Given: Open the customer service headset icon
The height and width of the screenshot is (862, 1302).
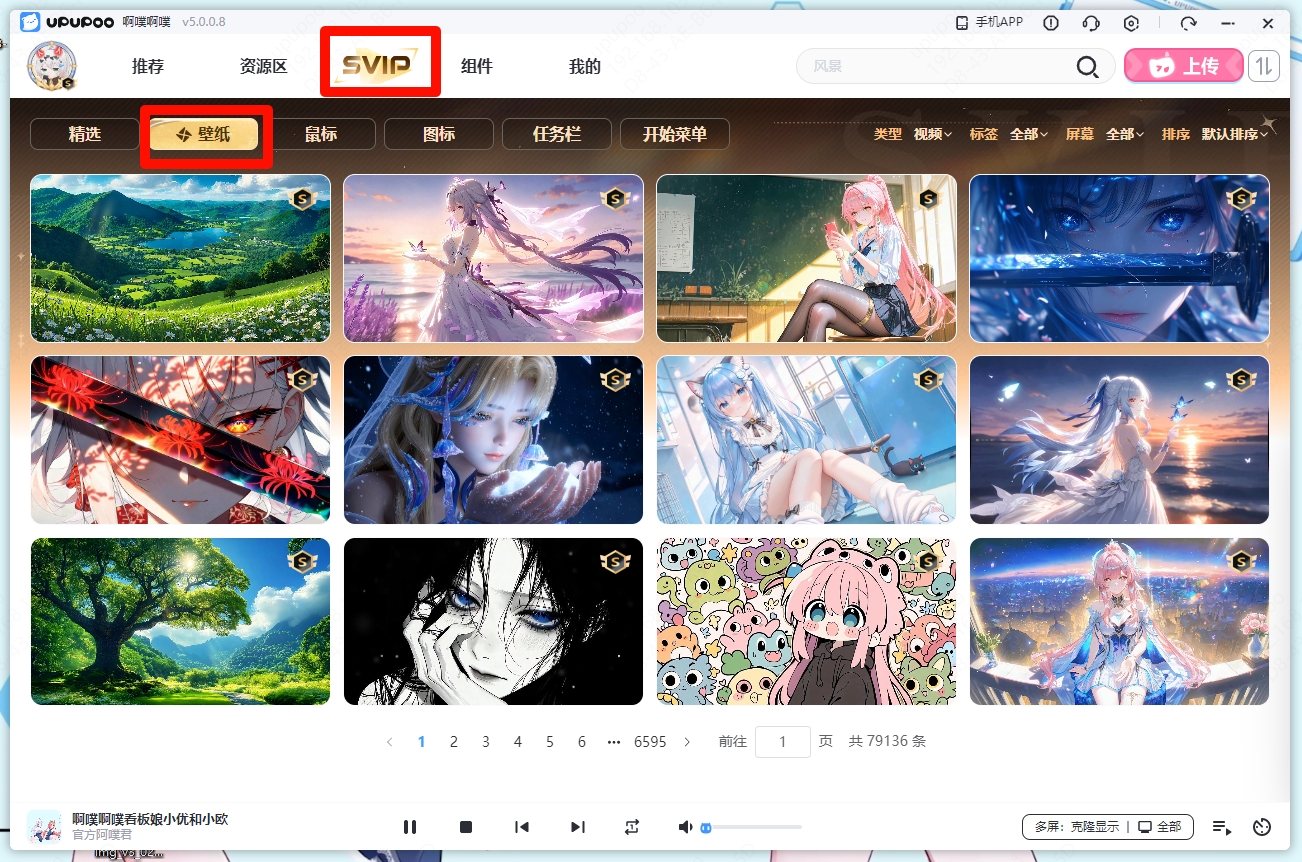Looking at the screenshot, I should pyautogui.click(x=1091, y=23).
